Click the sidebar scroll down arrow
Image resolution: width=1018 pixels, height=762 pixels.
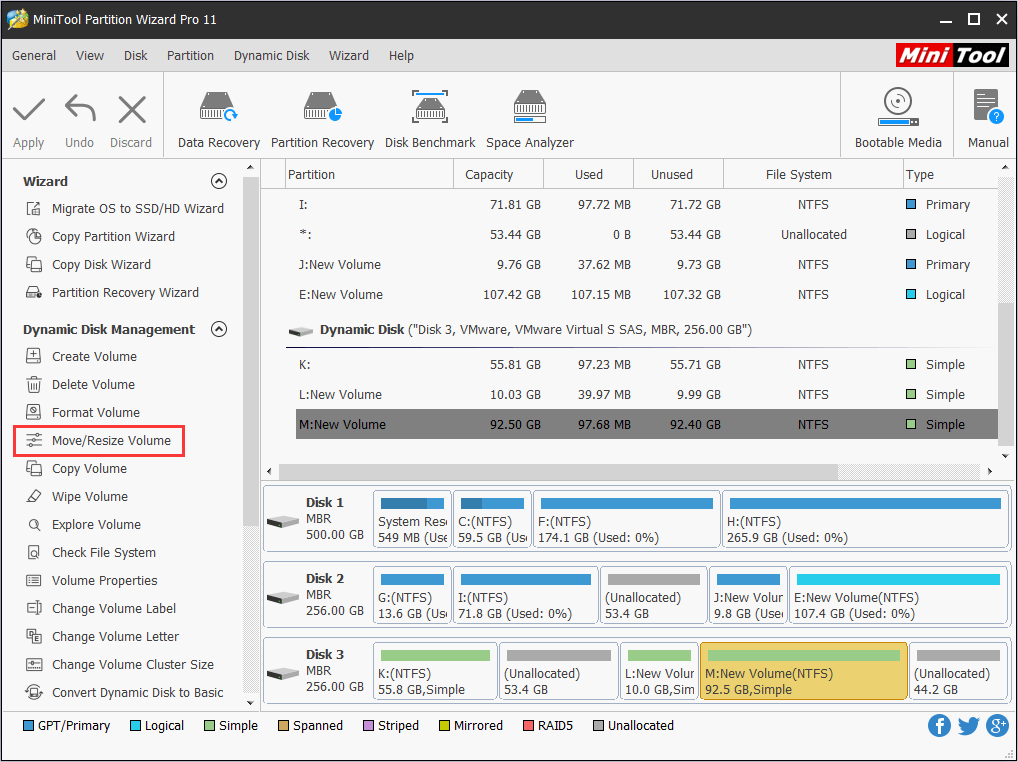coord(250,702)
